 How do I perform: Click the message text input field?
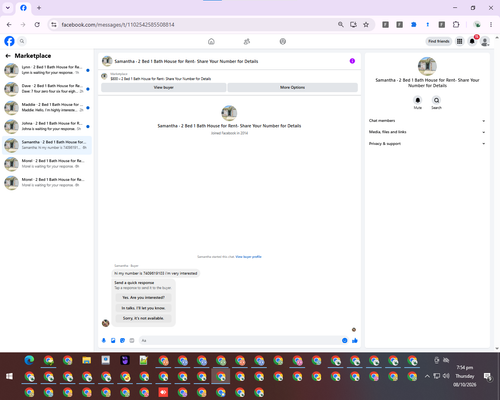(240, 340)
